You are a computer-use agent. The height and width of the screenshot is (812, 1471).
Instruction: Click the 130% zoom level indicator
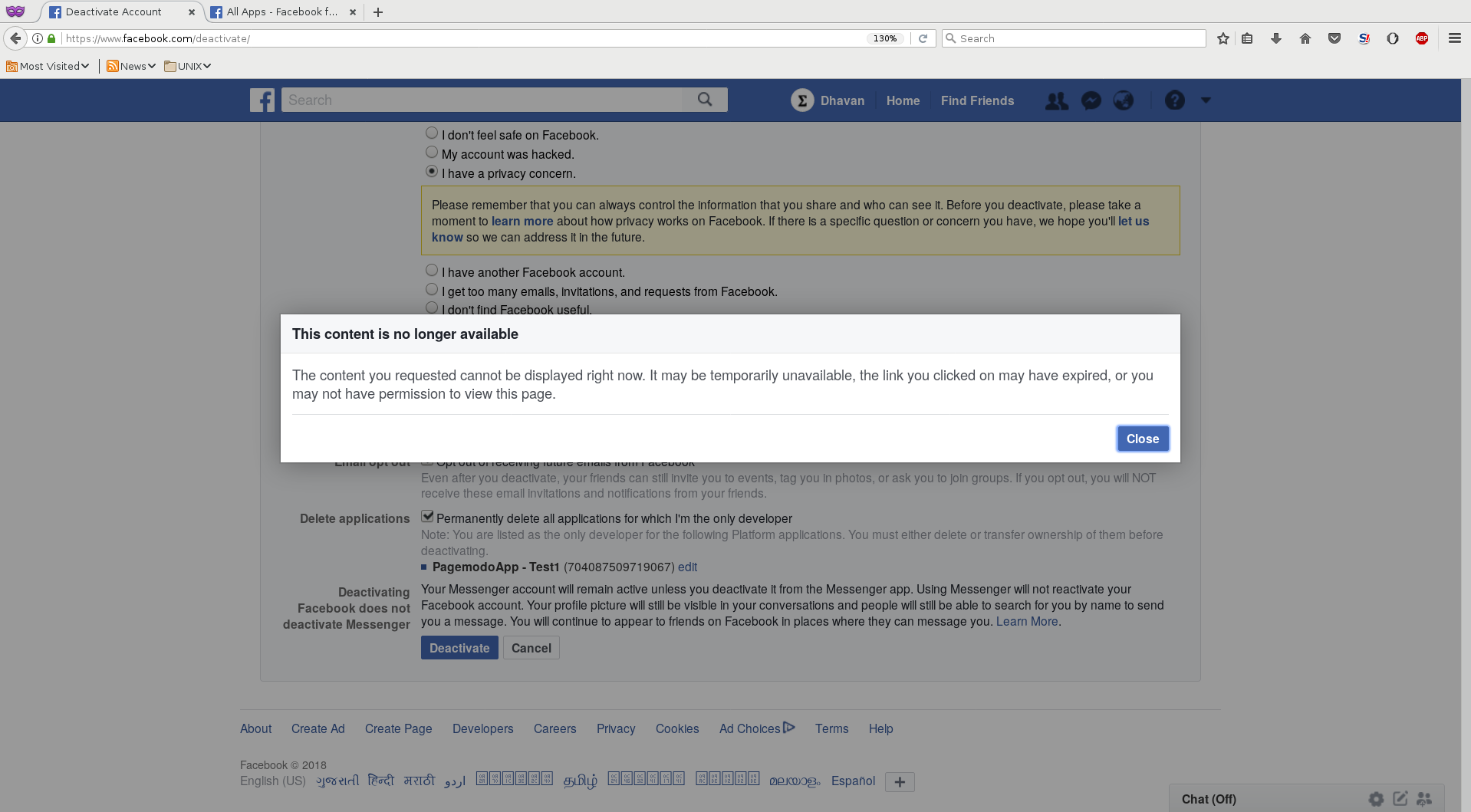[885, 38]
